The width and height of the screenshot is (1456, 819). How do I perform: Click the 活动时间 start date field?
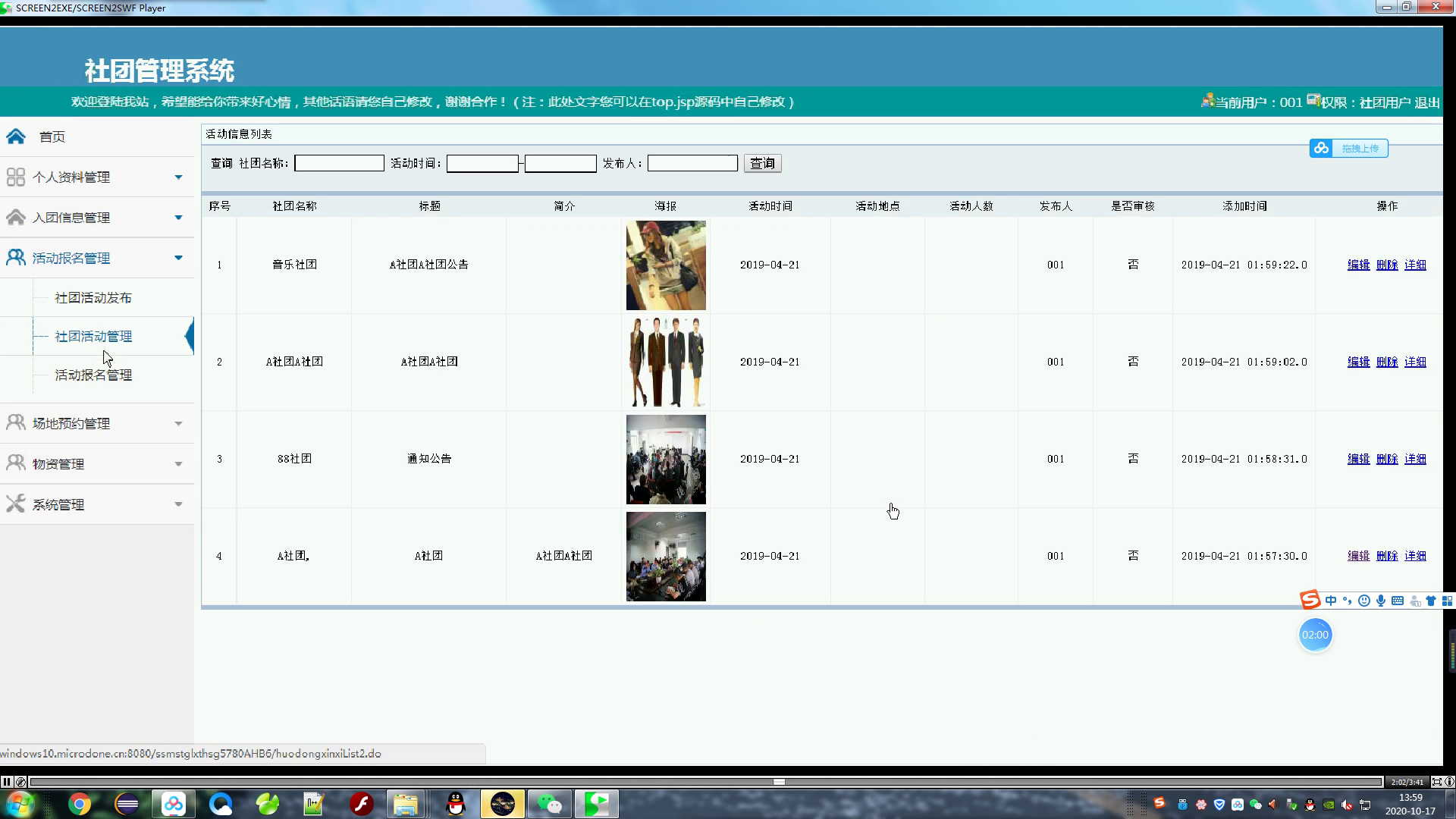click(482, 163)
